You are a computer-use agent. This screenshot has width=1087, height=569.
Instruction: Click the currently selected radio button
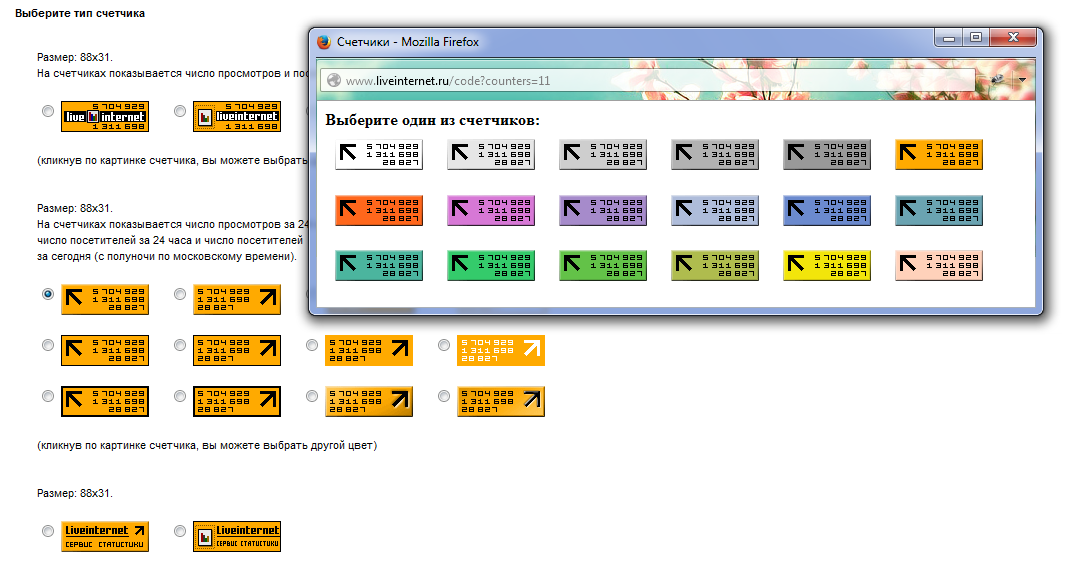[48, 294]
